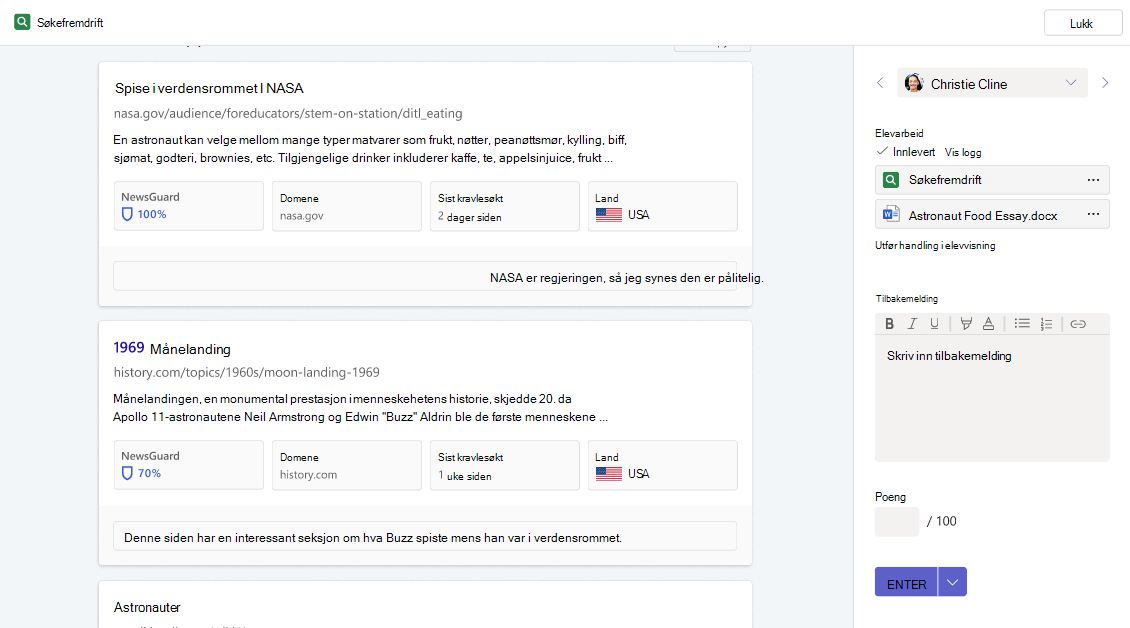Click the Lukk button

click(x=1082, y=23)
